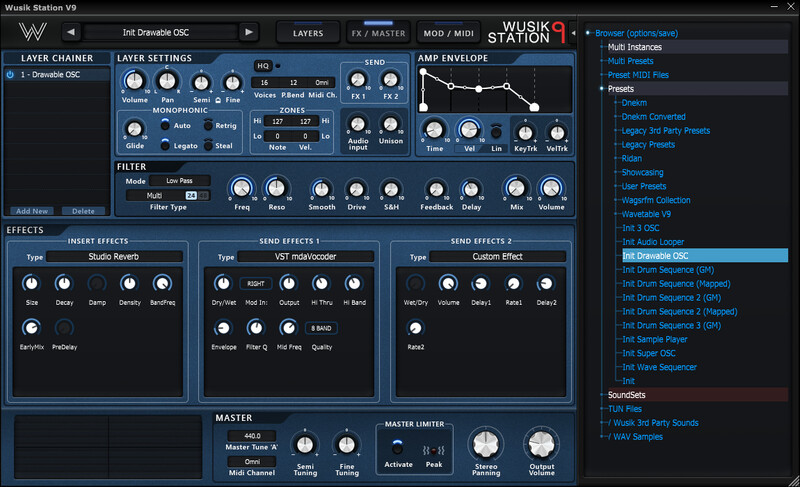
Task: Click Add New layer button
Action: [32, 211]
